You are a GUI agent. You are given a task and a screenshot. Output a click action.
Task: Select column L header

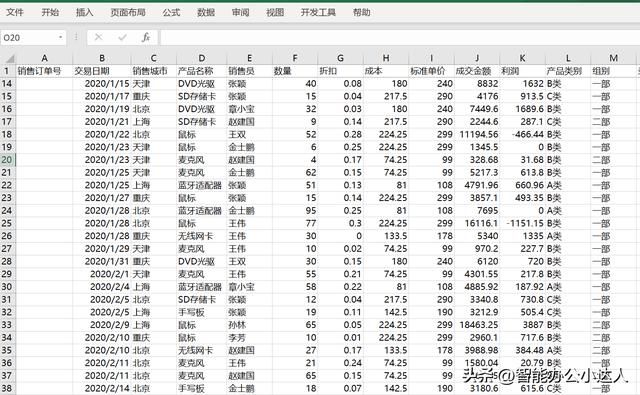click(568, 58)
